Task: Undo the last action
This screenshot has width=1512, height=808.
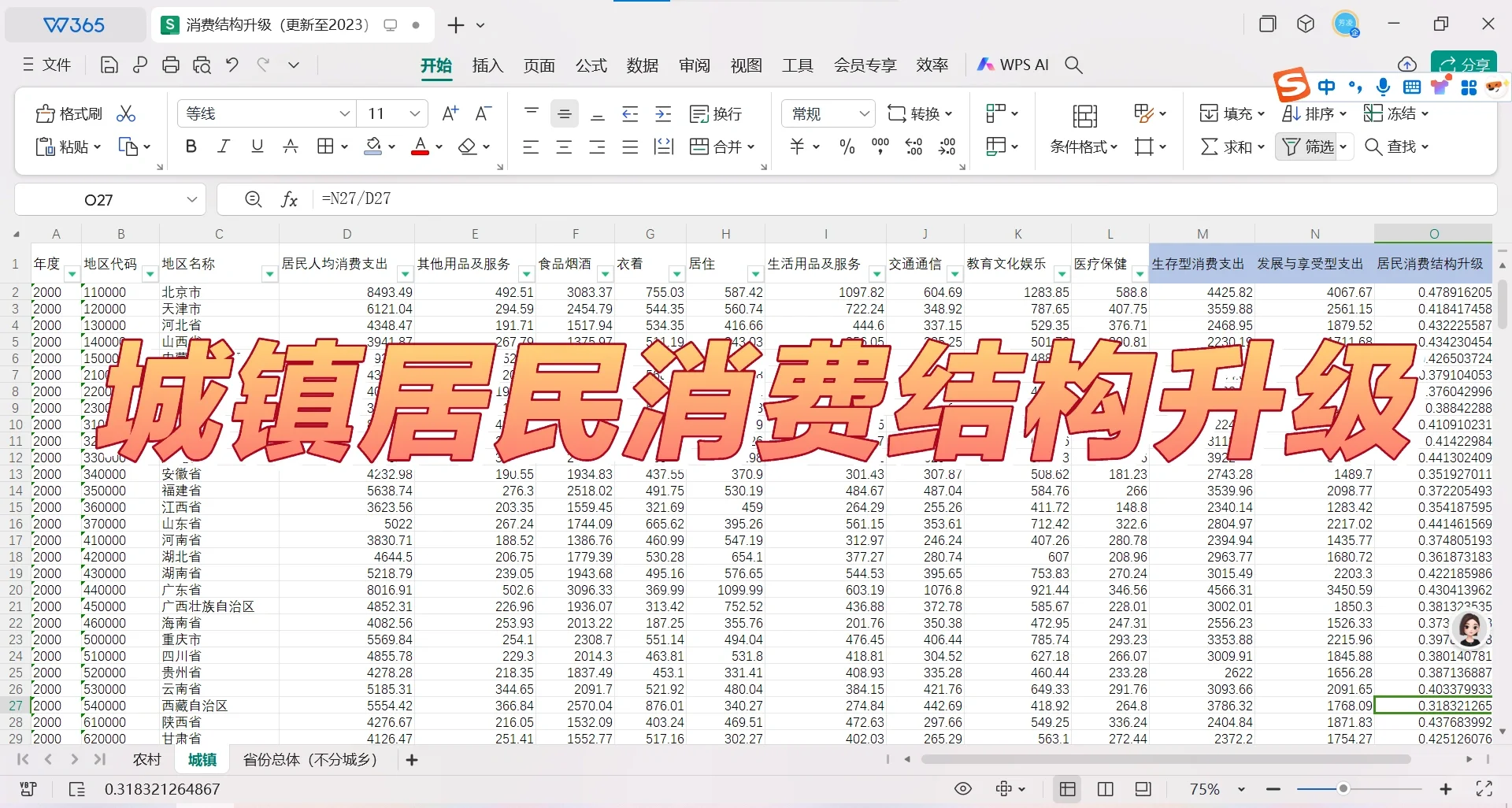Action: point(232,65)
